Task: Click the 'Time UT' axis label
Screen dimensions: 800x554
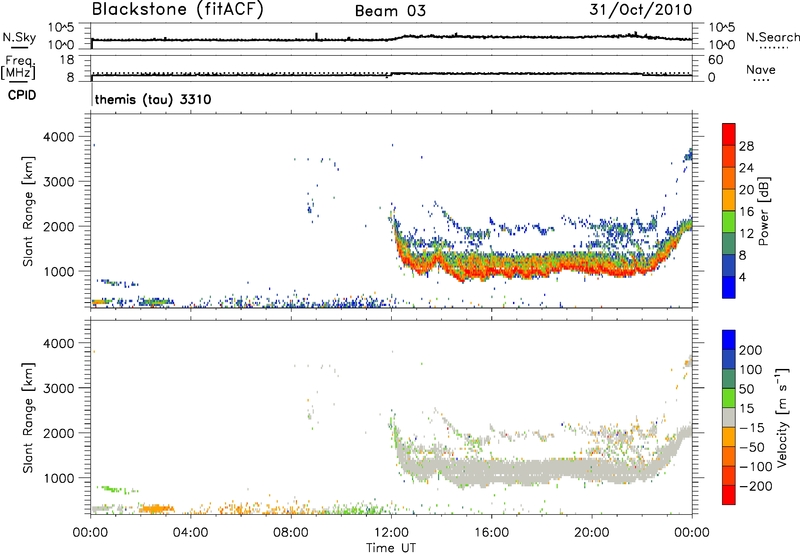Action: click(391, 548)
